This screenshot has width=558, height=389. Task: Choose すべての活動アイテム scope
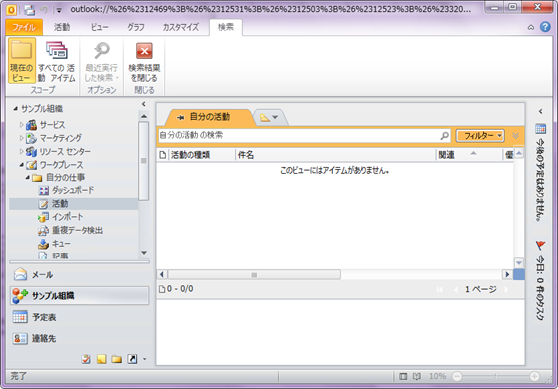pyautogui.click(x=57, y=61)
